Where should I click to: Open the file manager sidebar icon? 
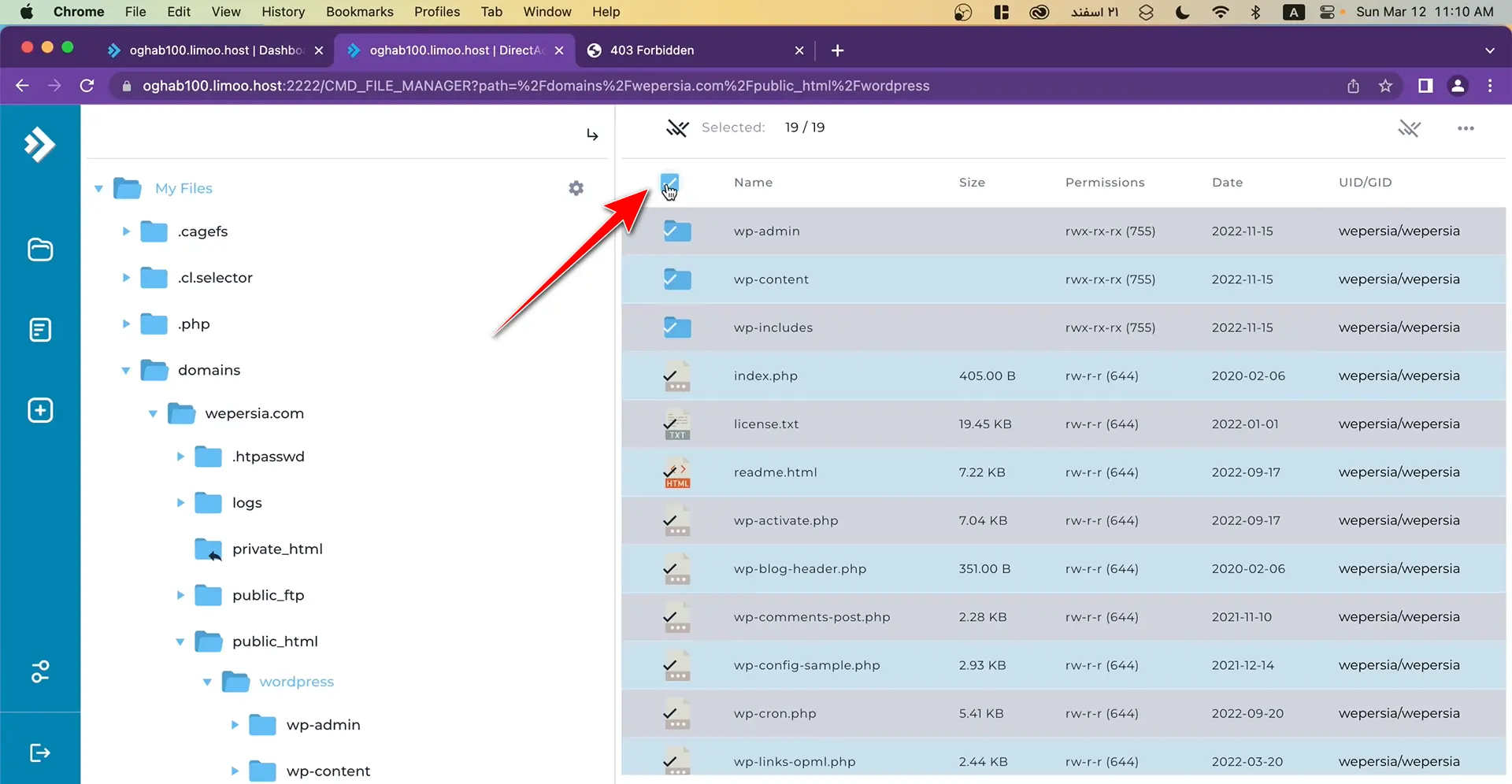coord(40,250)
